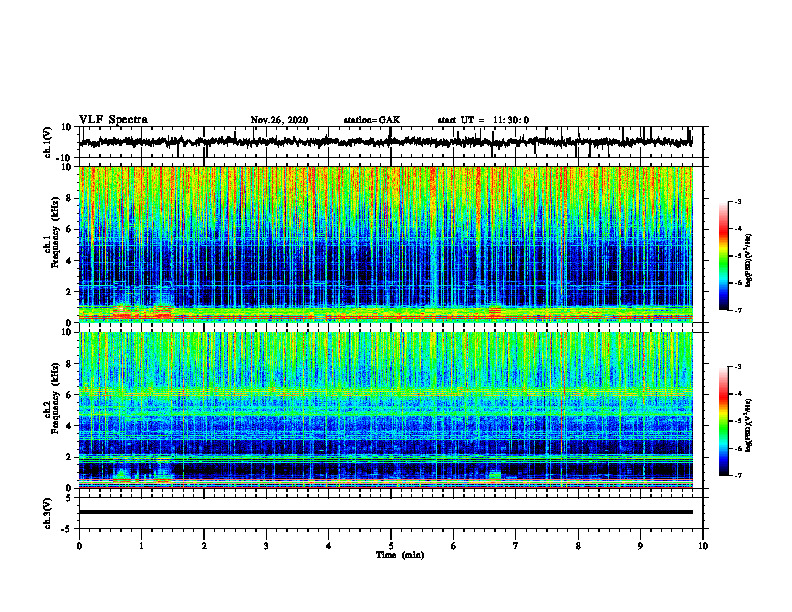Click the "1" tick on the time axis
Screen dimensions: 792x612
pos(141,546)
